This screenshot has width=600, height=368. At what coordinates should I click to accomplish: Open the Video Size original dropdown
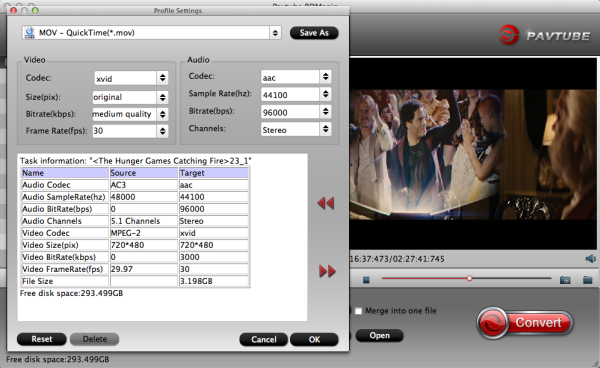[x=130, y=97]
